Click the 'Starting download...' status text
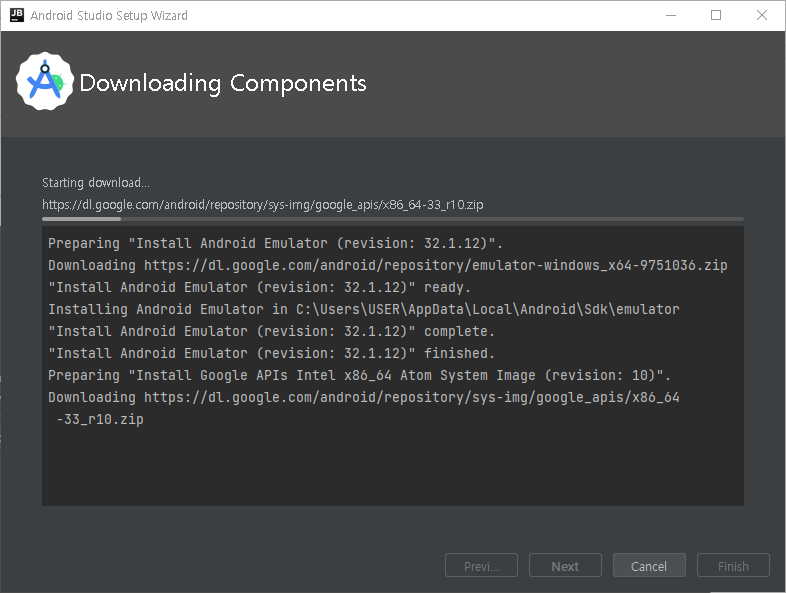Image resolution: width=786 pixels, height=593 pixels. [x=96, y=182]
